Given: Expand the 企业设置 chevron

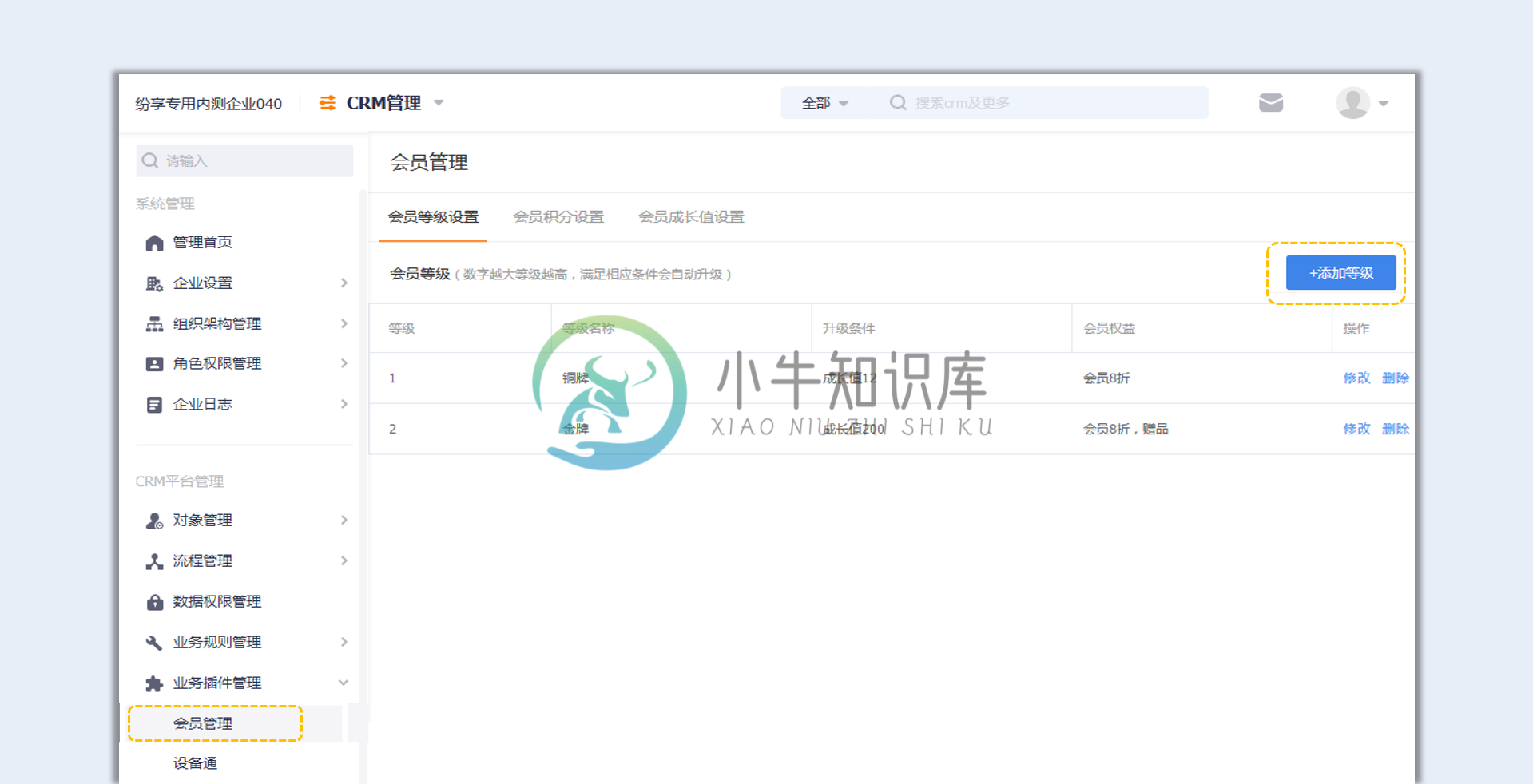Looking at the screenshot, I should 344,283.
